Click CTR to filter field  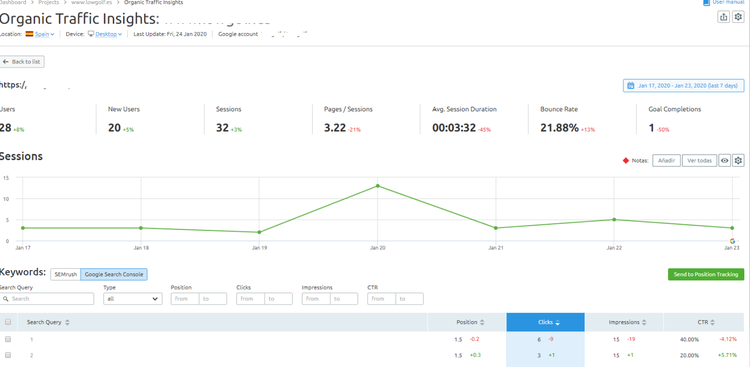click(409, 299)
